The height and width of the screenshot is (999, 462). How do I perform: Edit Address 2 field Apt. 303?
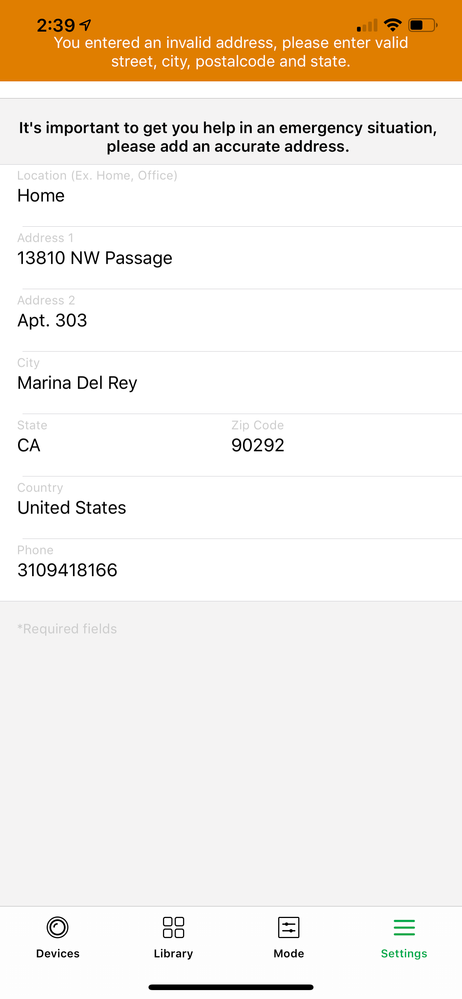tap(231, 320)
